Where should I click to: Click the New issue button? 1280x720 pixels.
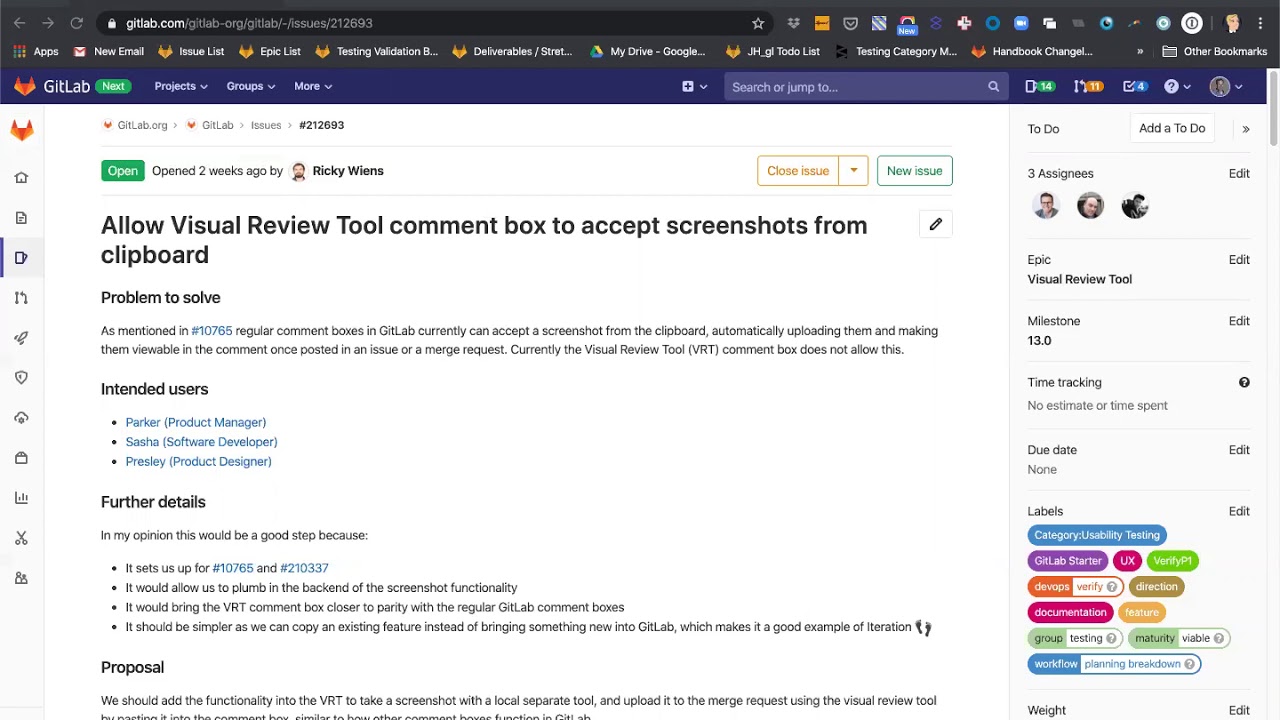click(914, 171)
